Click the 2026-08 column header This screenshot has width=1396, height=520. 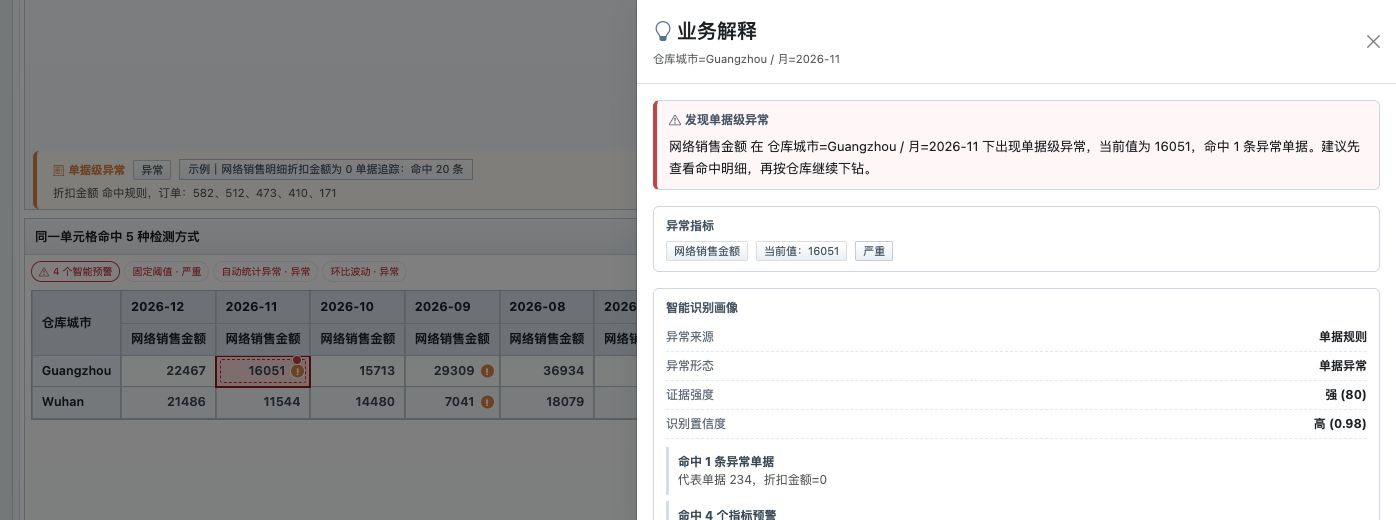[x=547, y=307]
